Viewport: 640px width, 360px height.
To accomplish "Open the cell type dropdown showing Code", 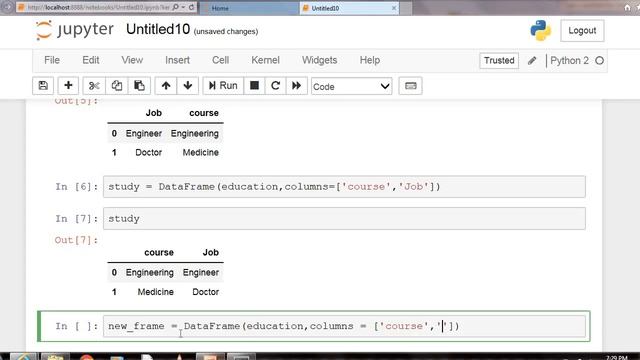I will click(x=351, y=86).
